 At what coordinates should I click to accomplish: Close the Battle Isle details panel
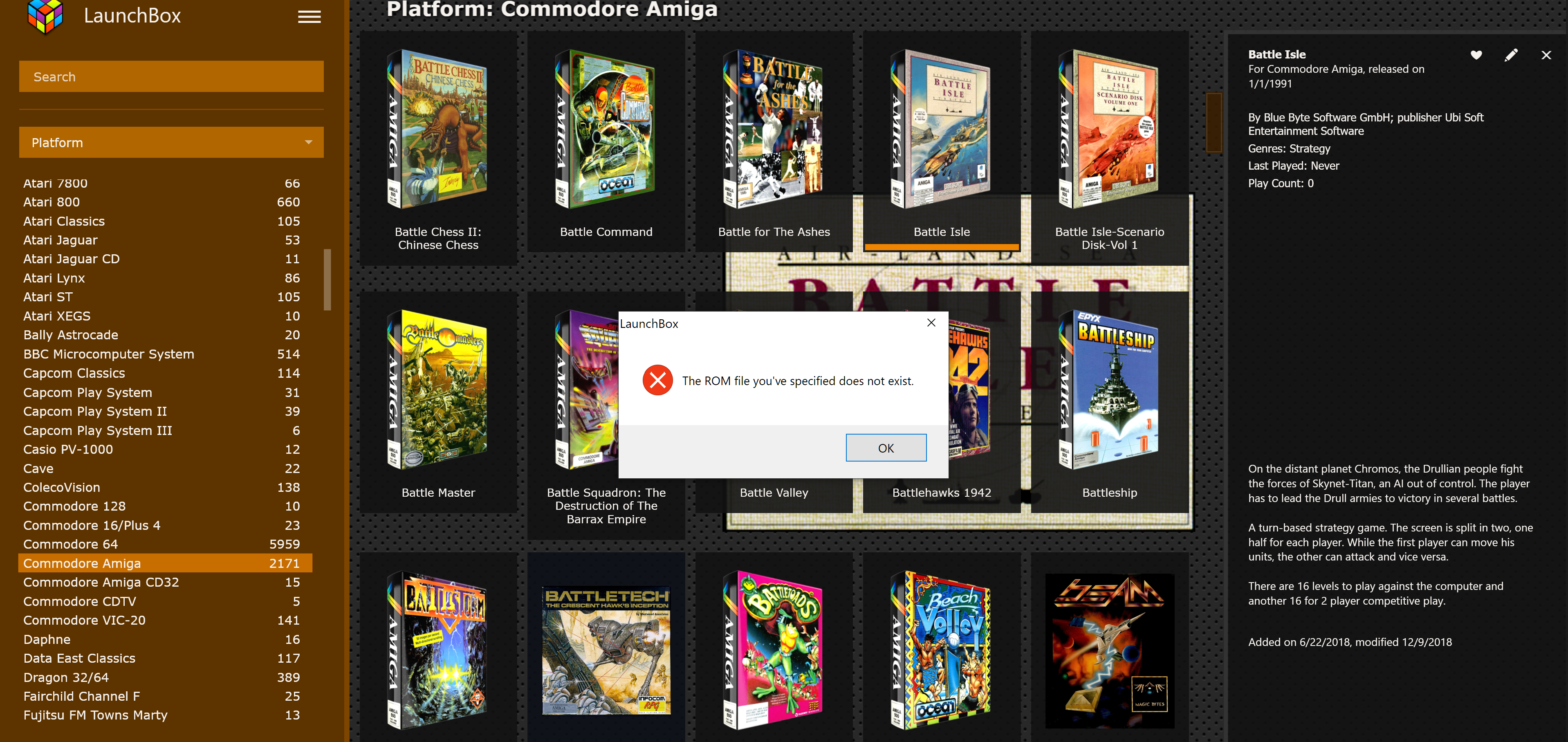[x=1546, y=55]
